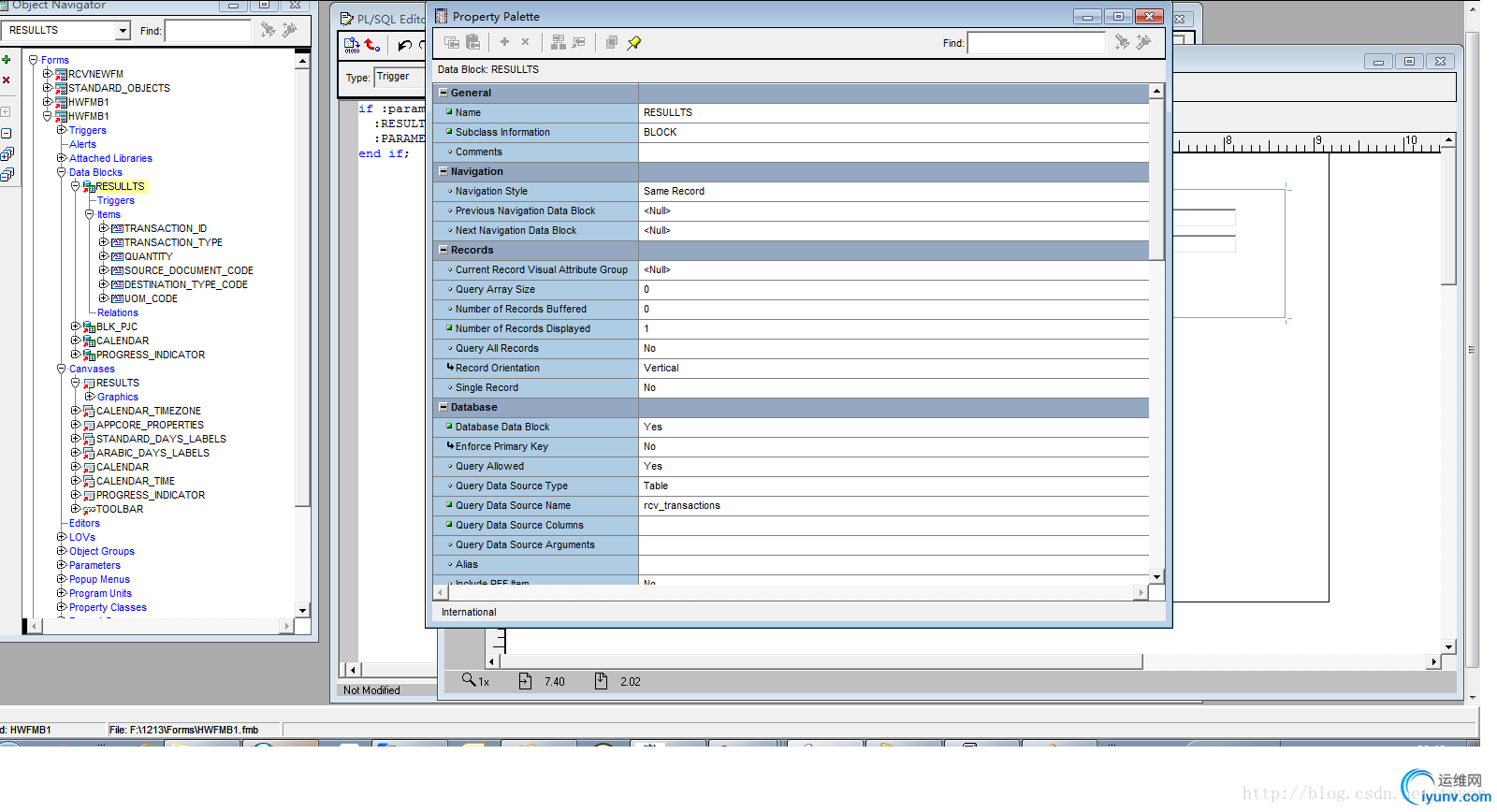Image resolution: width=1497 pixels, height=812 pixels.
Task: Collapse the Forms node
Action: pos(33,60)
